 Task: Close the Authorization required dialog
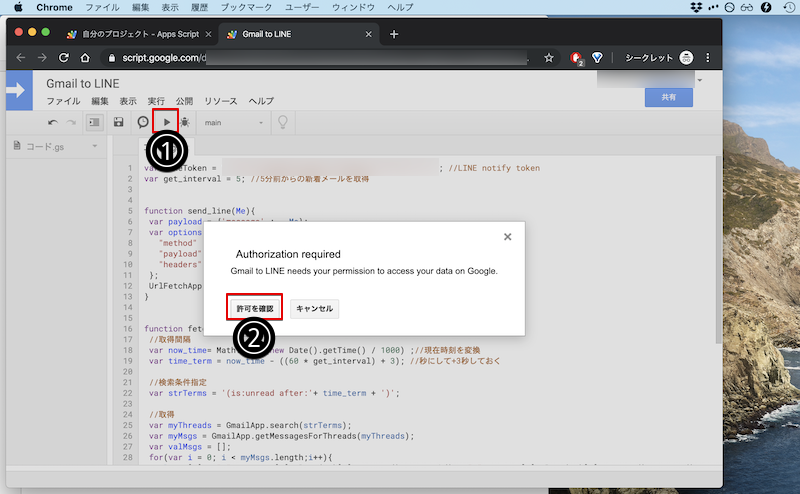point(507,237)
